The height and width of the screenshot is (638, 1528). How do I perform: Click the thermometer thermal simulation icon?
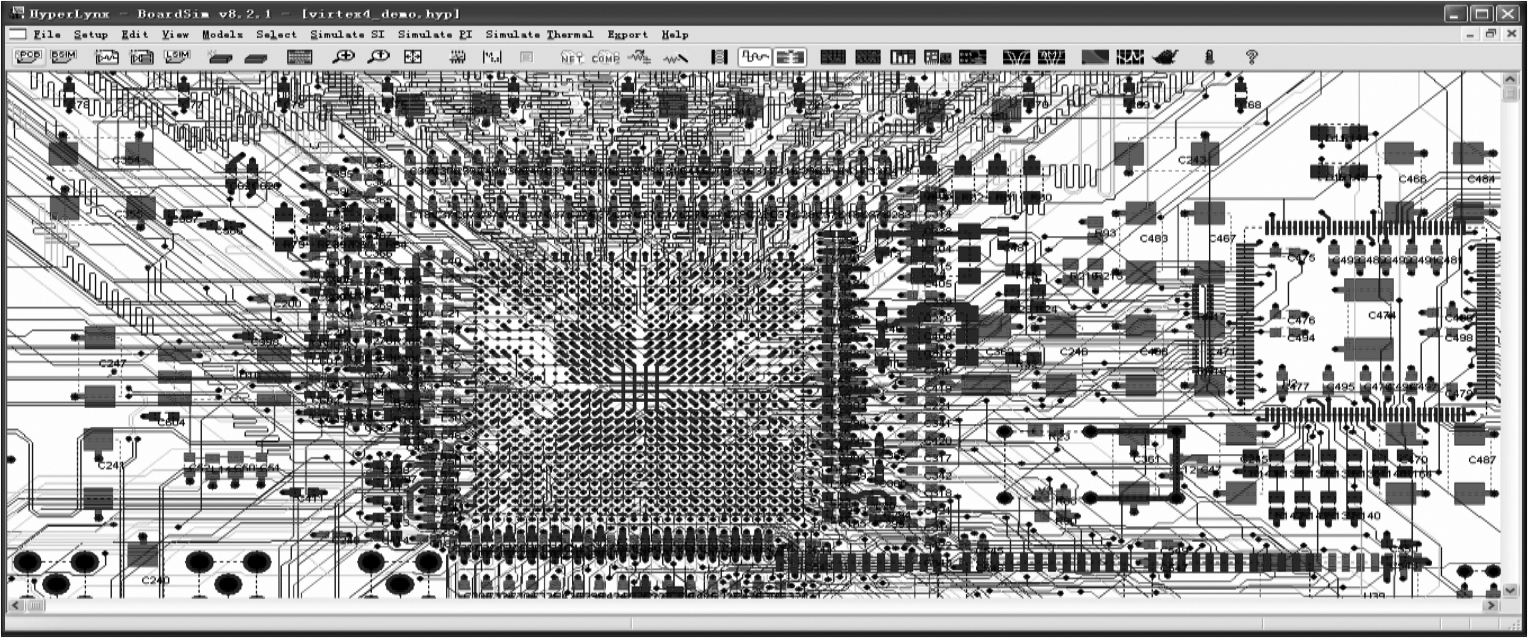click(1209, 58)
